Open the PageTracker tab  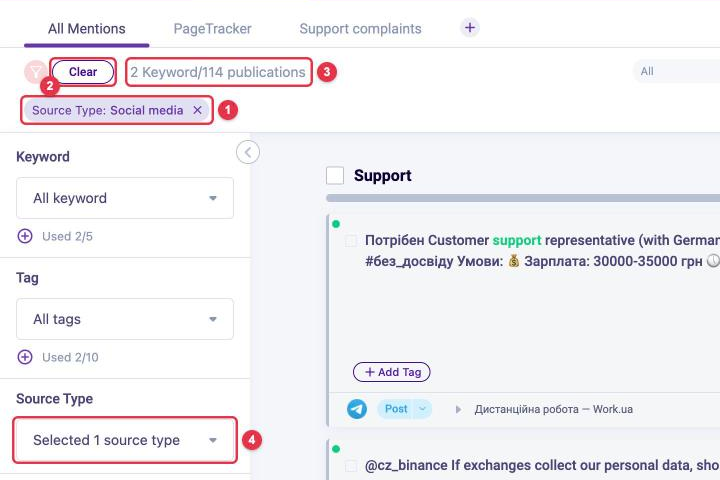(212, 29)
